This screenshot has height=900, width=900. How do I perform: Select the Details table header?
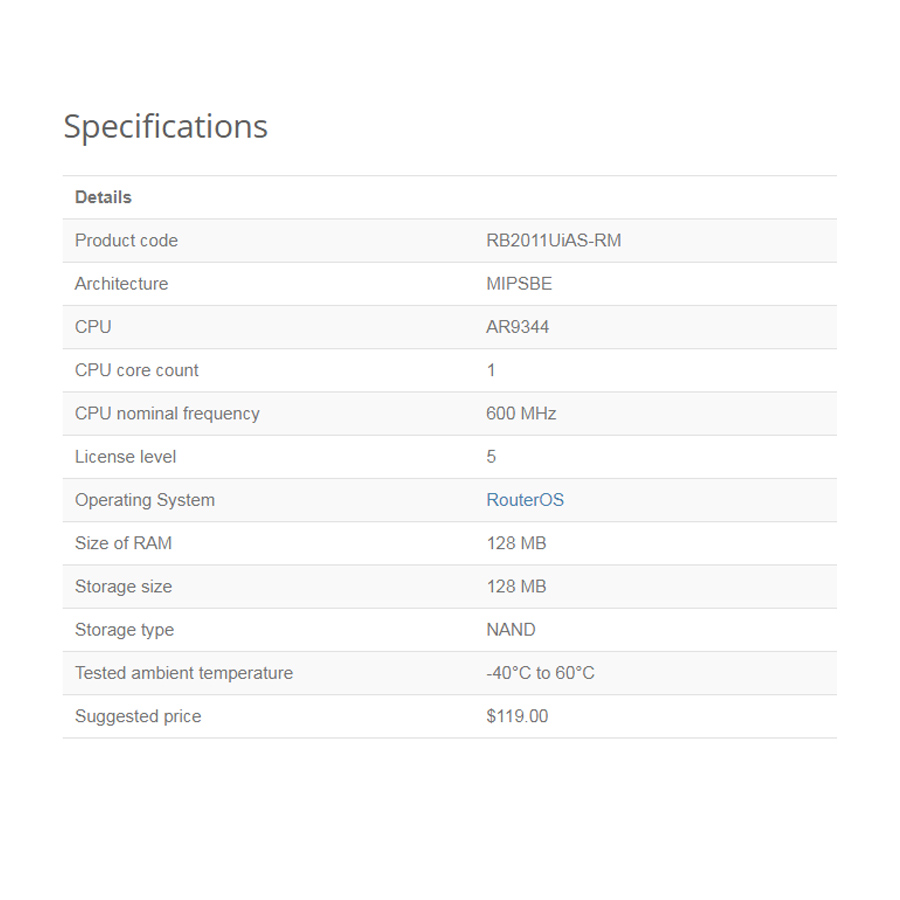coord(103,197)
